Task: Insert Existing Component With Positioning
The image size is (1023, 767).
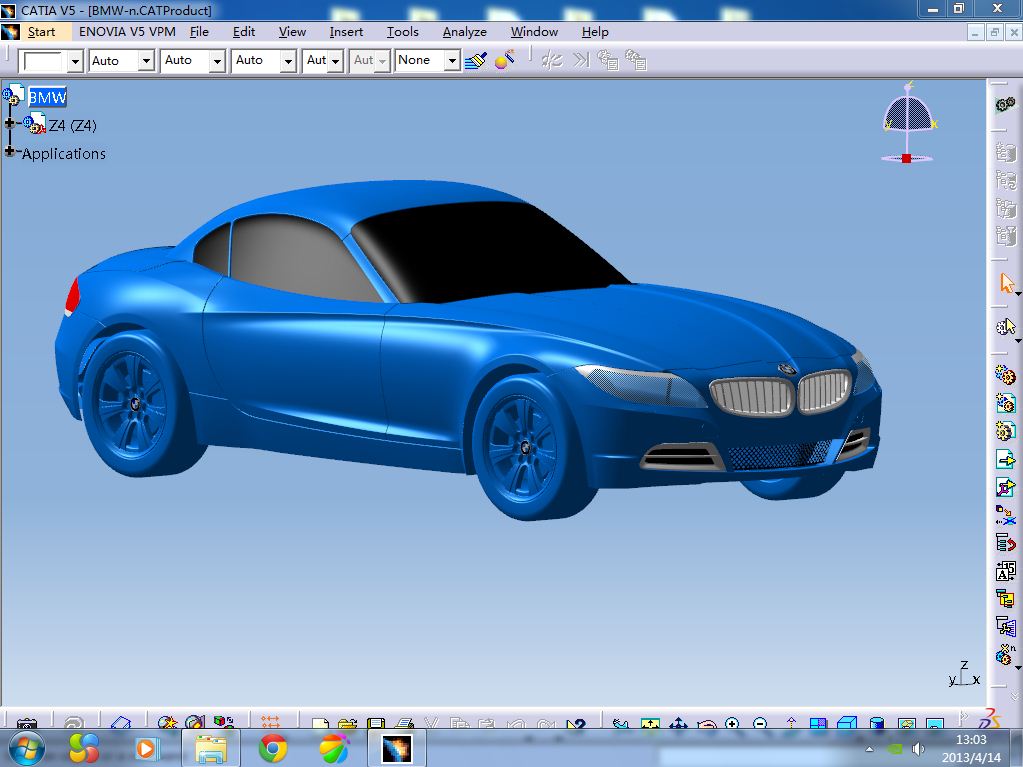Action: (1005, 487)
